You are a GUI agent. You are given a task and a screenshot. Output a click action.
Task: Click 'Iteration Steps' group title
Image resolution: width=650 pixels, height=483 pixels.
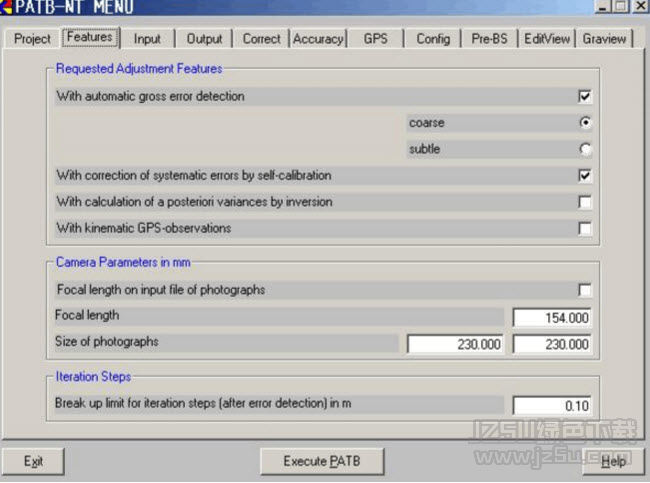(x=93, y=376)
